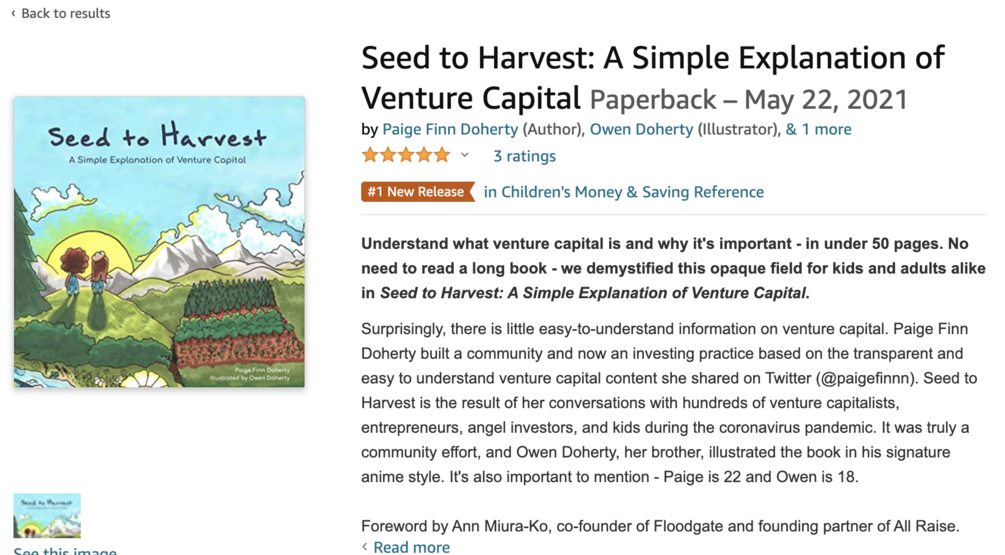This screenshot has height=555, width=1005.
Task: Click the Read more chevron icon
Action: pyautogui.click(x=365, y=547)
